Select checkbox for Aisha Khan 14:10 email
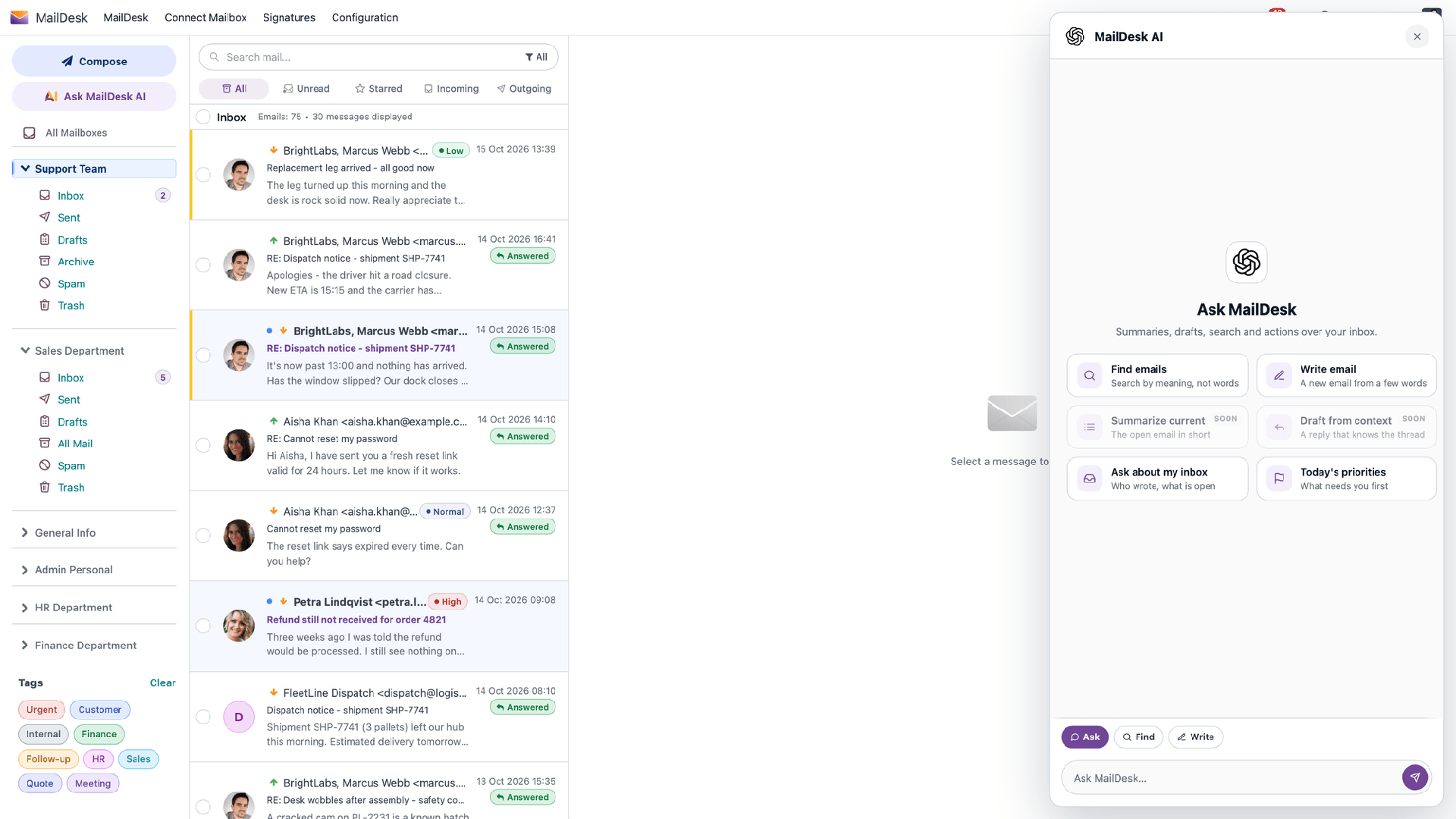This screenshot has height=819, width=1456. (203, 445)
